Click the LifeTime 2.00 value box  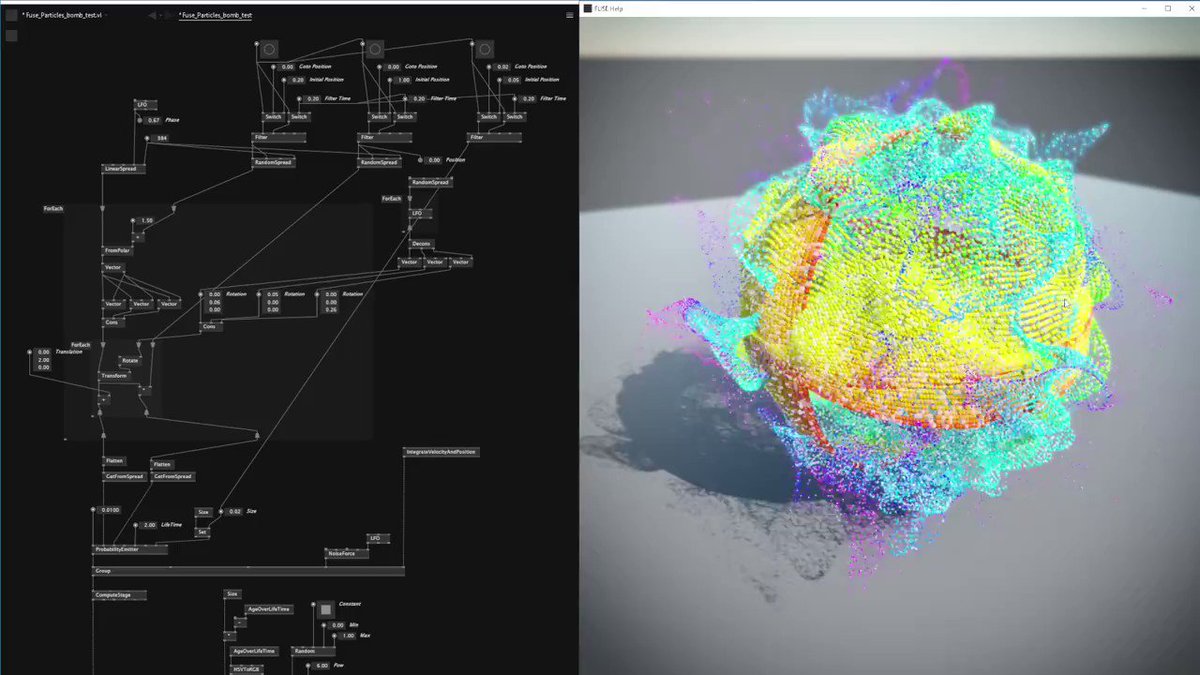point(149,524)
